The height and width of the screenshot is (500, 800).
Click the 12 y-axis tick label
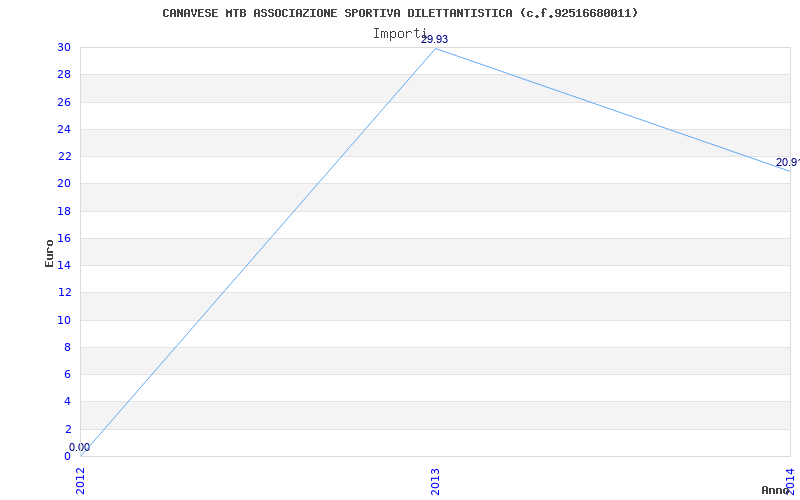point(64,292)
